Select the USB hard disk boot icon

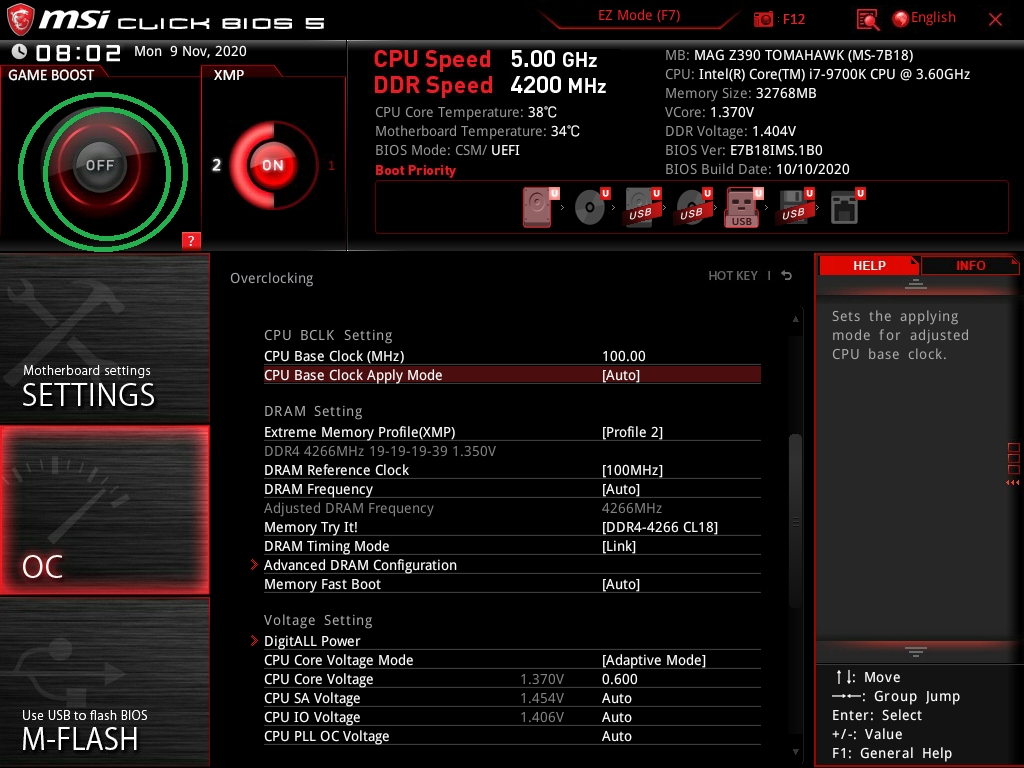(642, 207)
